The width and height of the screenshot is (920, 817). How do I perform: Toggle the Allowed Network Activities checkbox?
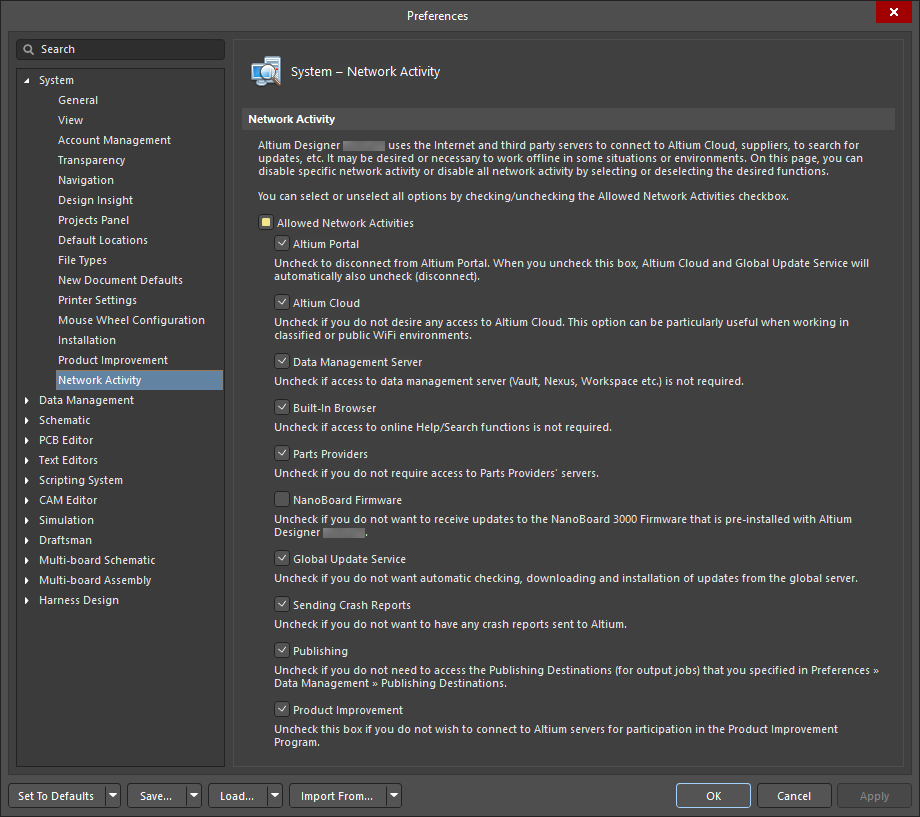click(x=266, y=222)
